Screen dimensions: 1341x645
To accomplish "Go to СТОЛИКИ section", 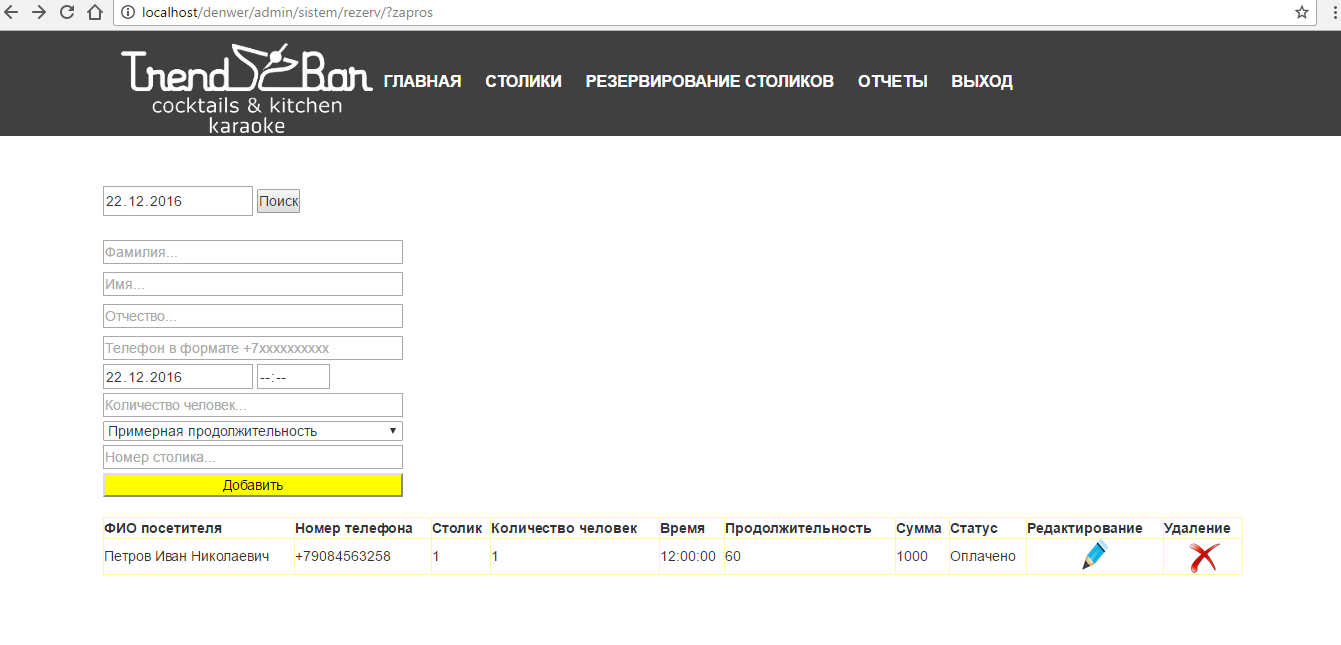I will (x=523, y=81).
